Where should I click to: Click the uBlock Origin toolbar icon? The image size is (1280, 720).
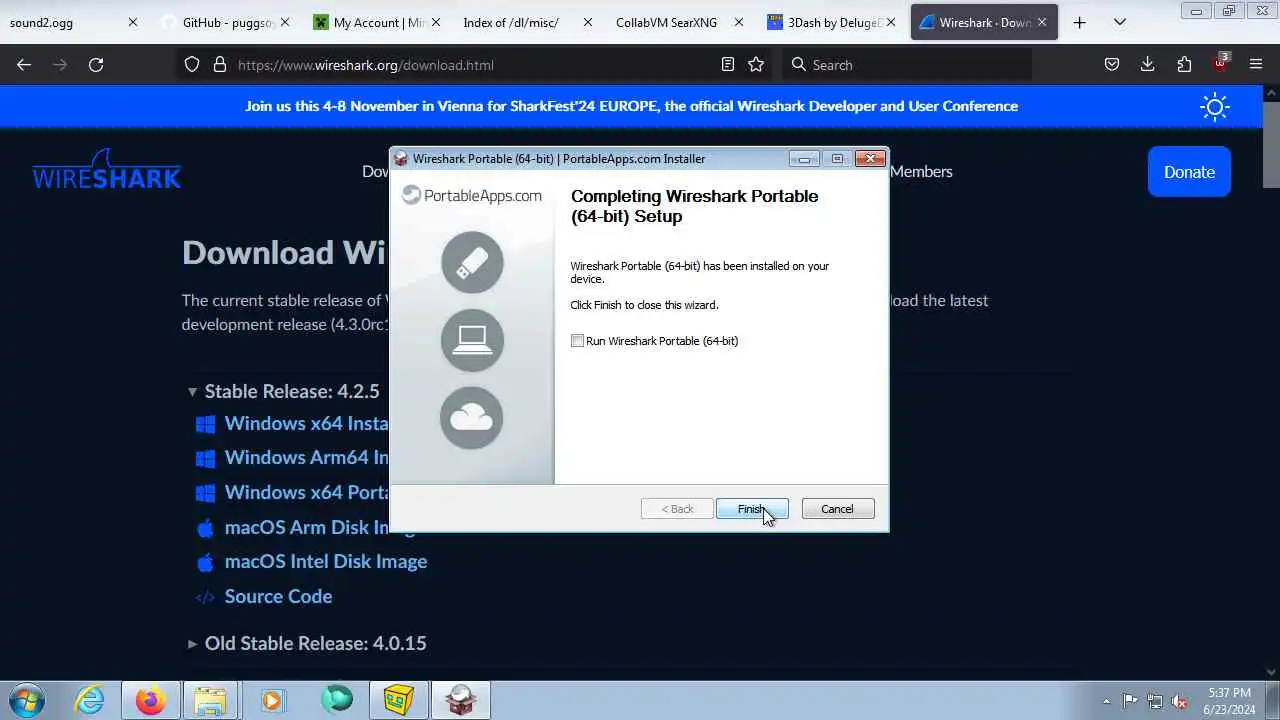pyautogui.click(x=1220, y=65)
